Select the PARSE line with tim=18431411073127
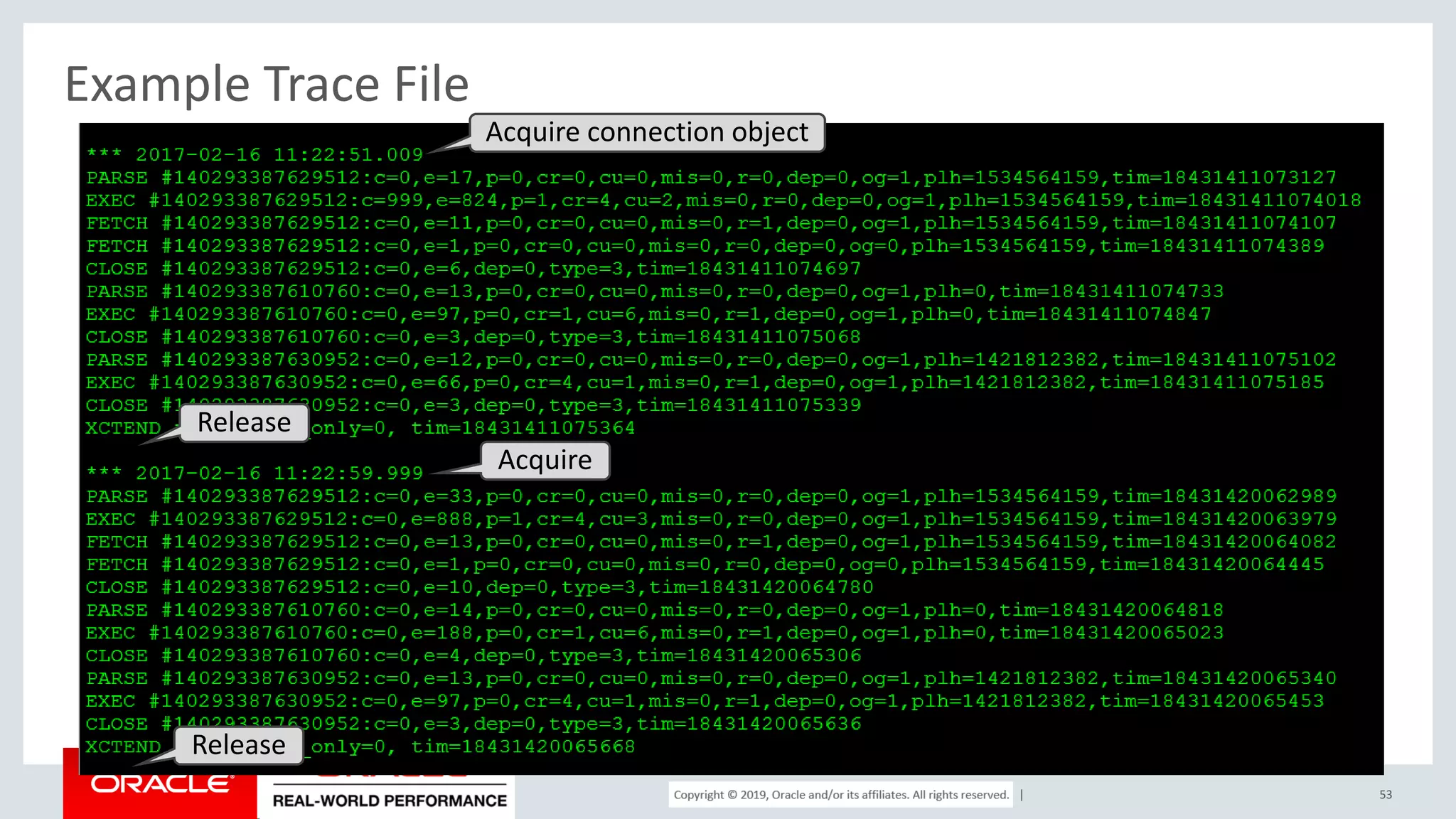This screenshot has width=1456, height=819. 711,177
